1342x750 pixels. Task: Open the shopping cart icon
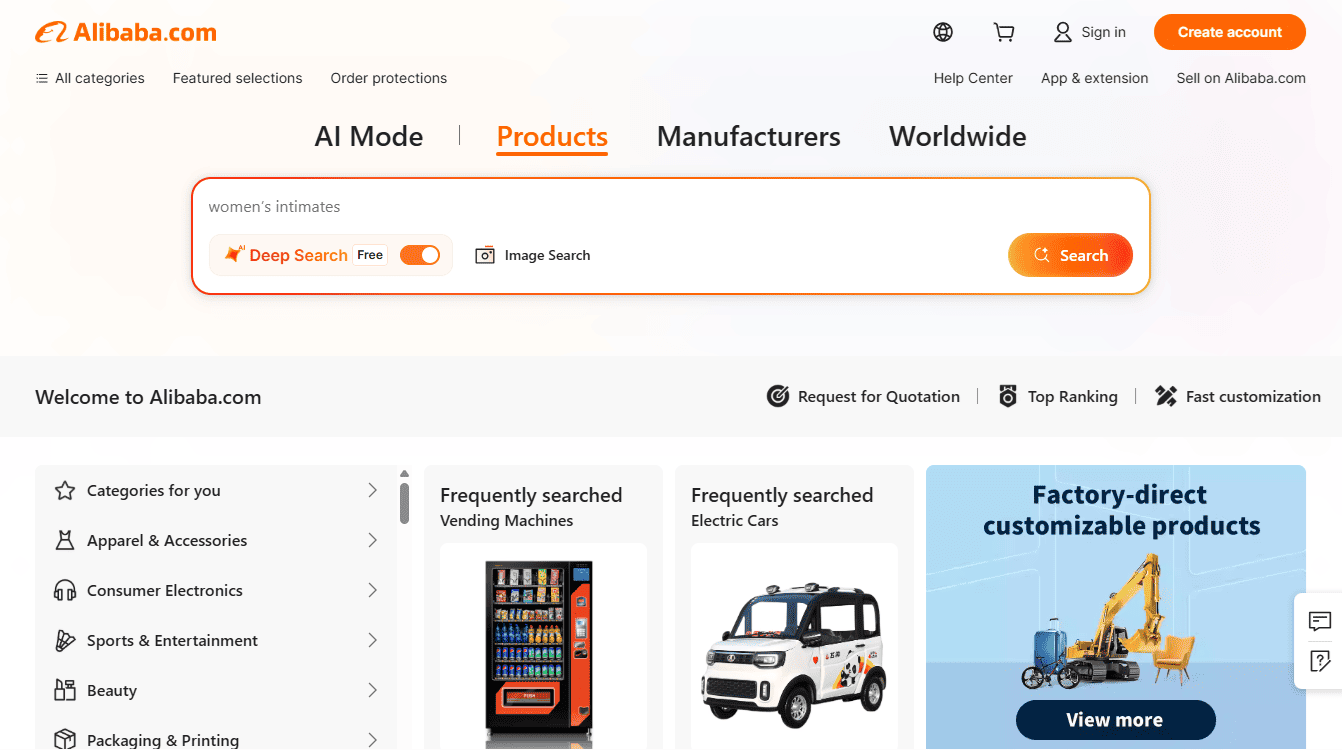(1004, 32)
